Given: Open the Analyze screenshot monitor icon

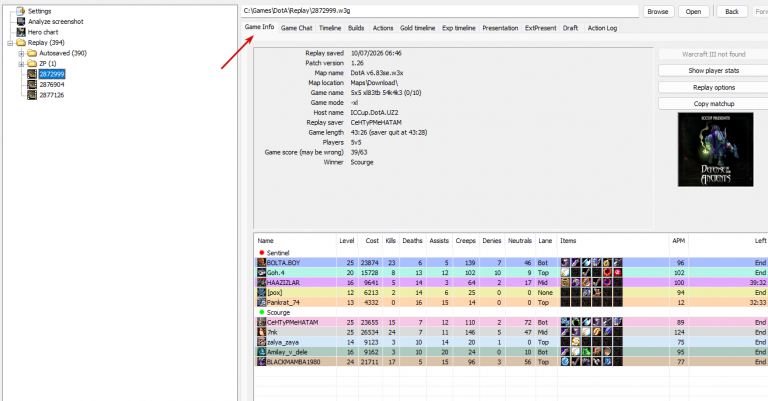Looking at the screenshot, I should point(21,22).
